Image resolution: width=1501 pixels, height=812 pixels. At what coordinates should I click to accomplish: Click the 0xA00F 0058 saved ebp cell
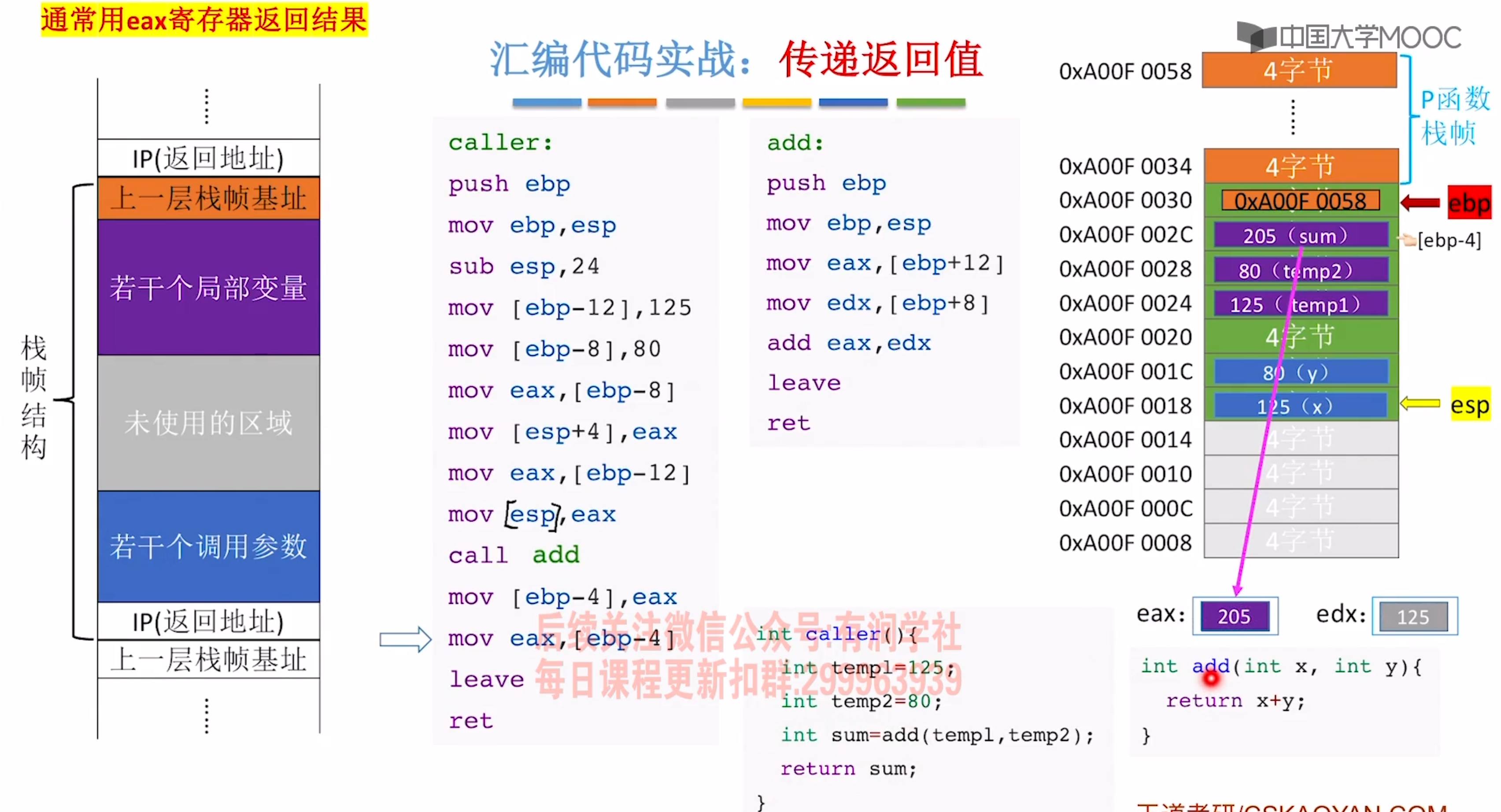click(1300, 201)
